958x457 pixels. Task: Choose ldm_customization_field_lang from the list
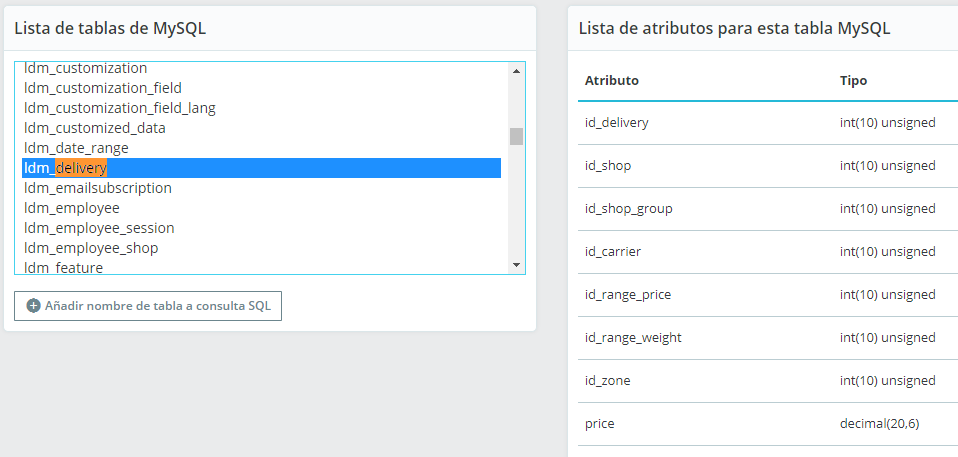click(x=120, y=108)
